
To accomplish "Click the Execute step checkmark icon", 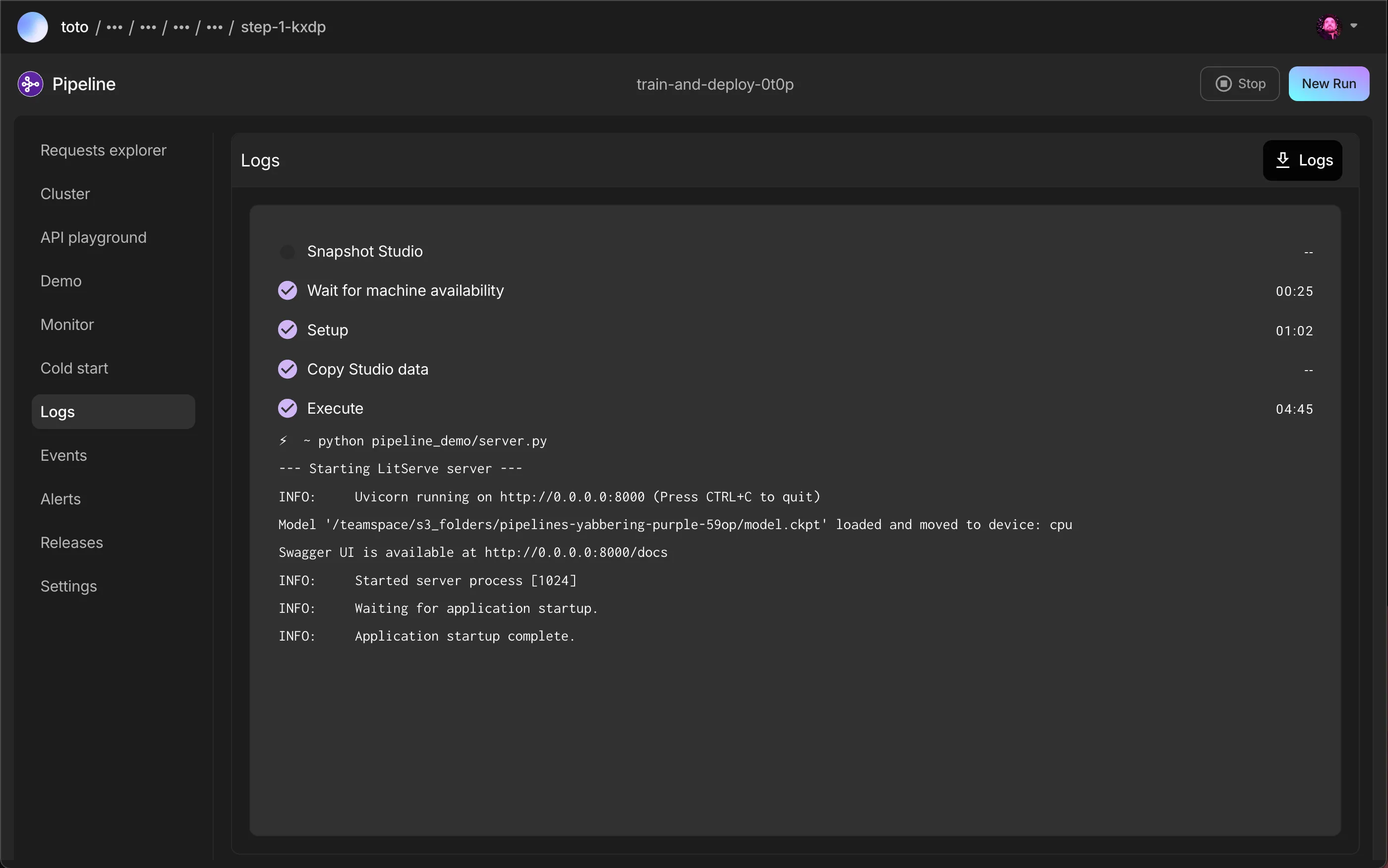I will (x=287, y=408).
